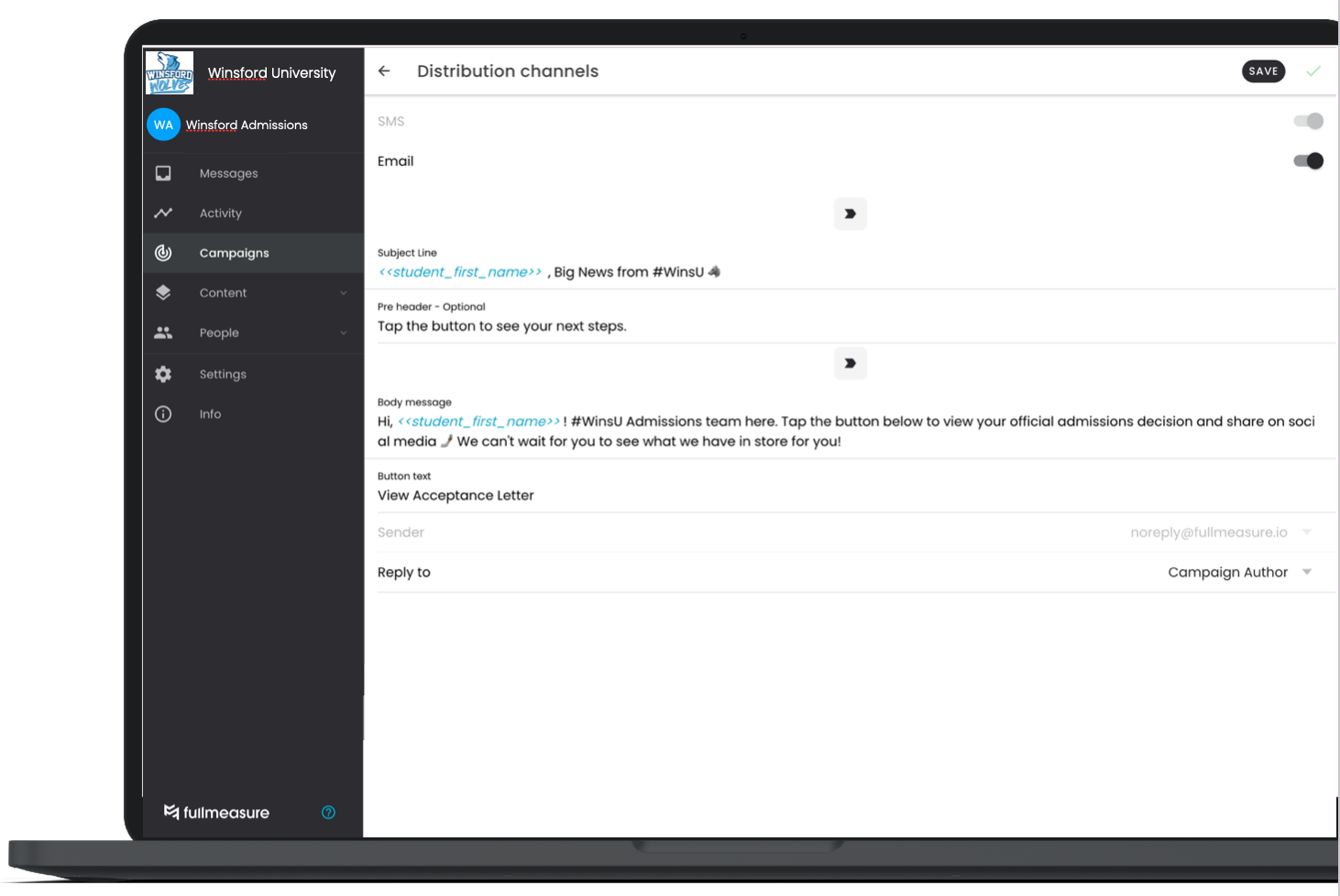Click the Button text field
The image size is (1340, 896).
856,487
